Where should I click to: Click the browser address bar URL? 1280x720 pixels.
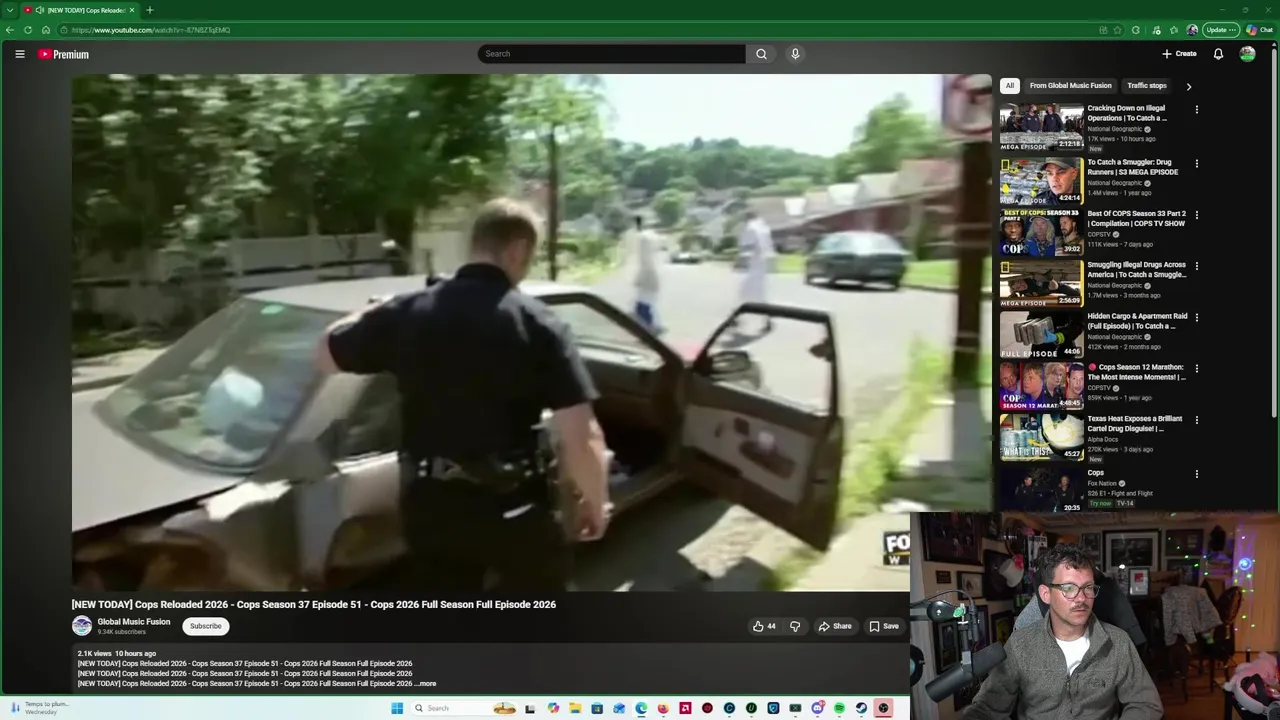(x=151, y=30)
